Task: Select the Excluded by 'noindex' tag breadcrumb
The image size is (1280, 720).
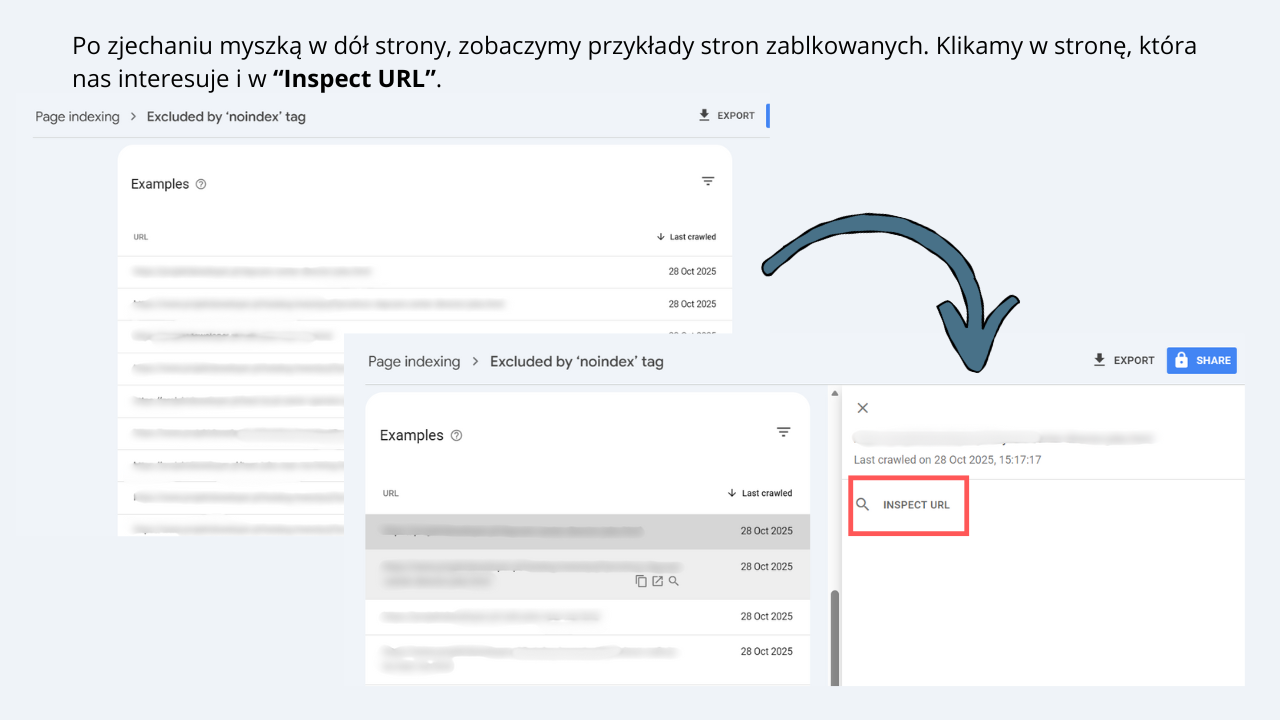Action: pos(577,361)
